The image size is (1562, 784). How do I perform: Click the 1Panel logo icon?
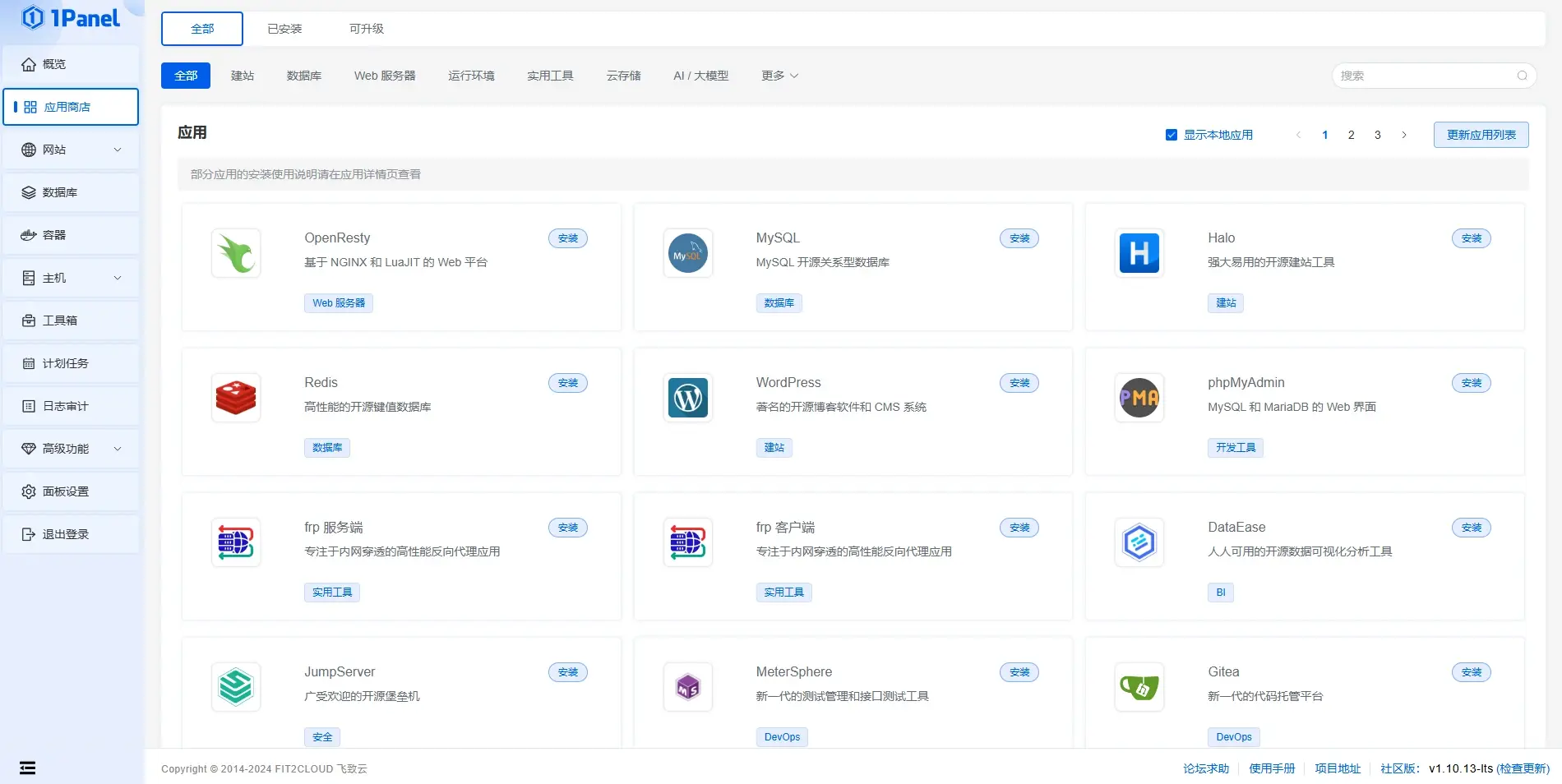click(33, 17)
